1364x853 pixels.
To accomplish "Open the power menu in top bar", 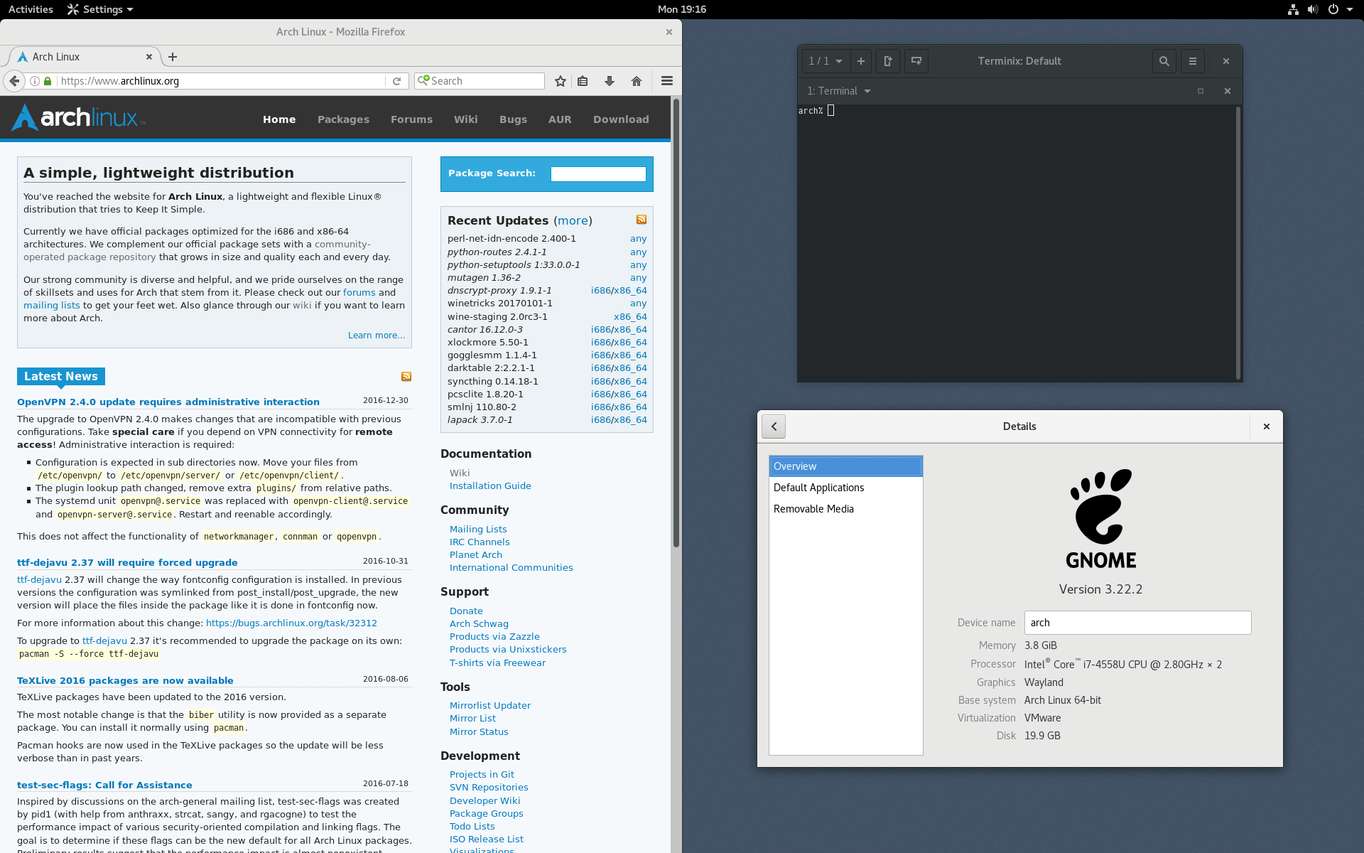I will (x=1338, y=9).
